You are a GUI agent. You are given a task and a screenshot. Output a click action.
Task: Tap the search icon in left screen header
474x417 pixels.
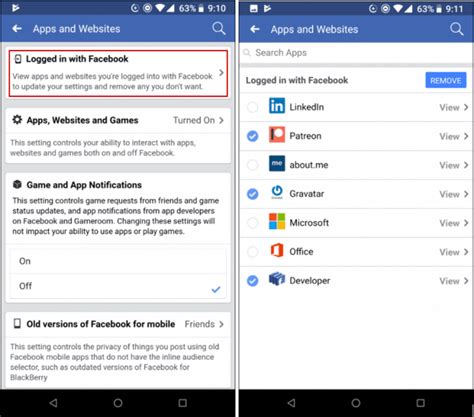(219, 29)
